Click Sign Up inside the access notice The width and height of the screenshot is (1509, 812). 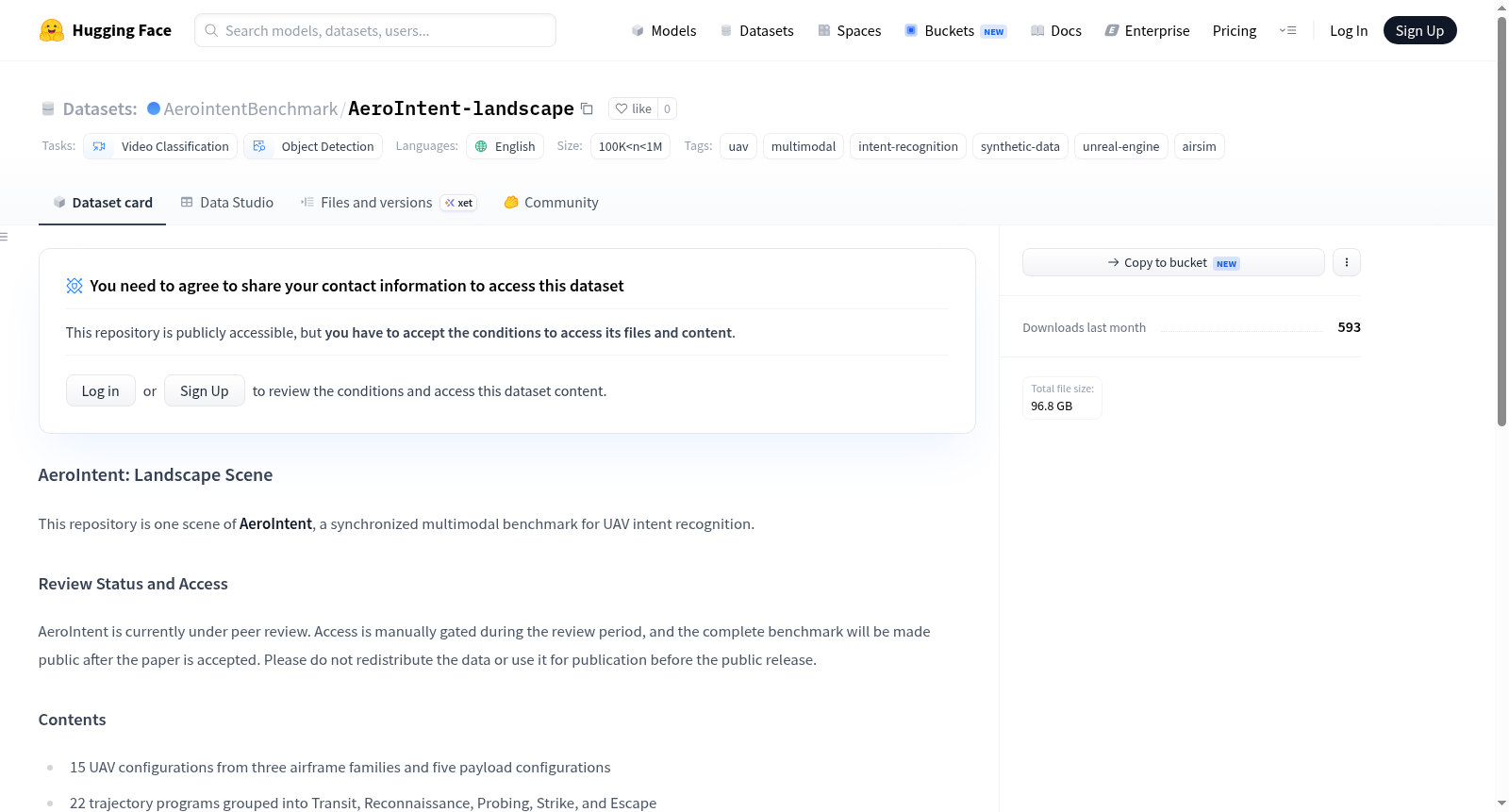(205, 390)
